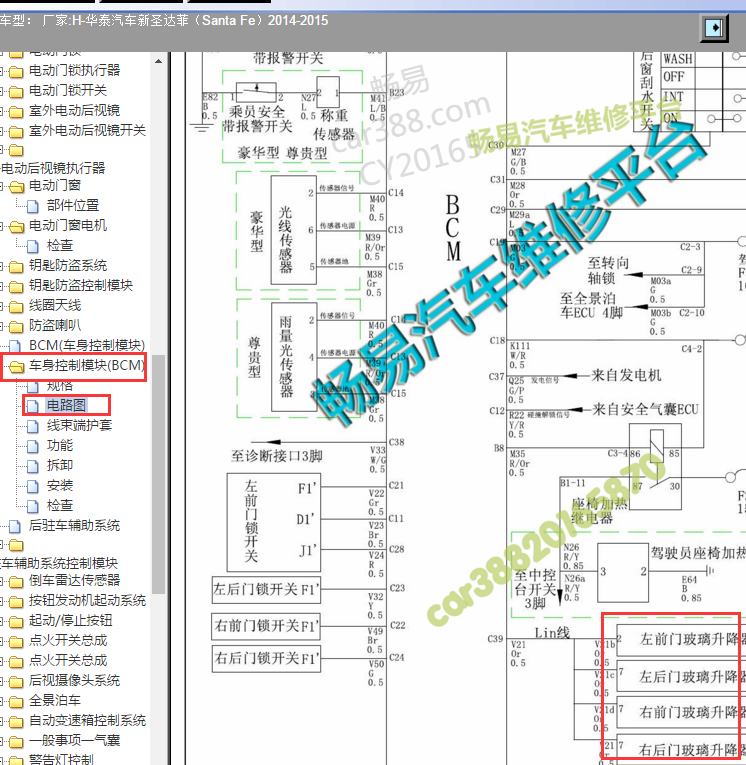Click the 室外电动后视镜 folder icon
The image size is (746, 765).
(x=16, y=111)
